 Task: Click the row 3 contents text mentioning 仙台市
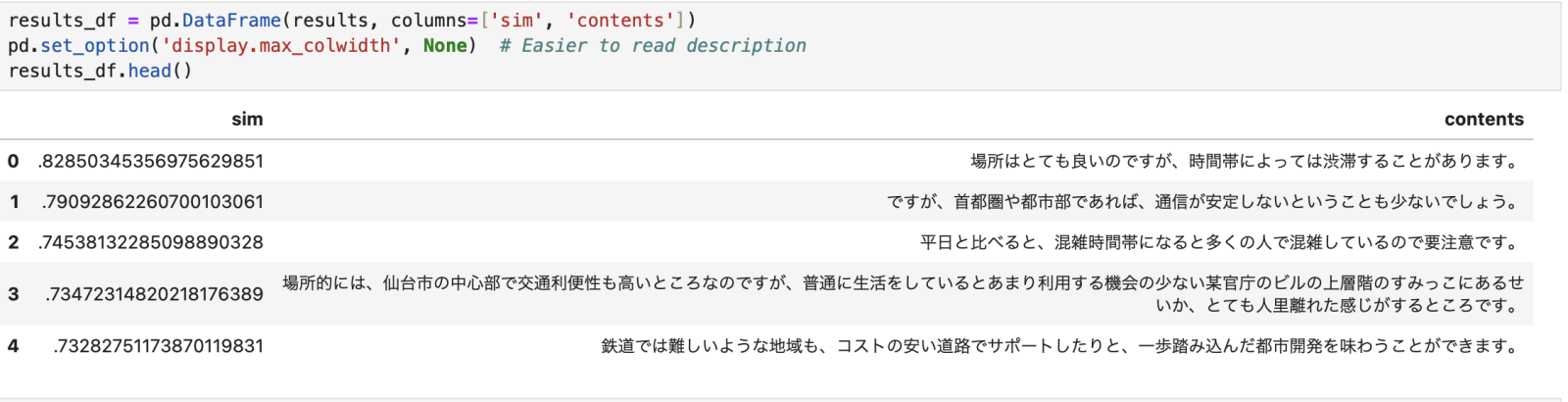(x=904, y=294)
